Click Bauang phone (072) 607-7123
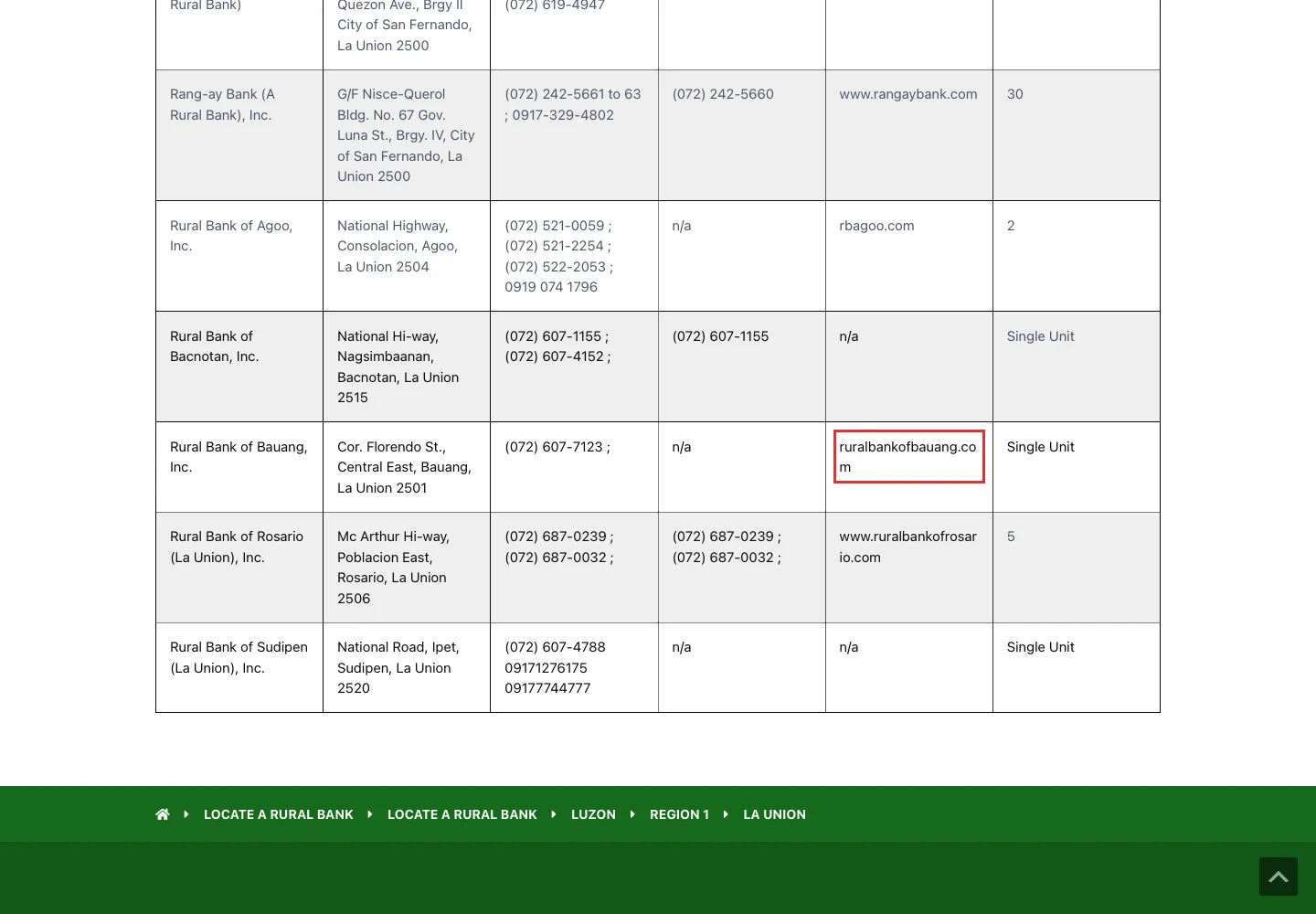 pyautogui.click(x=557, y=447)
